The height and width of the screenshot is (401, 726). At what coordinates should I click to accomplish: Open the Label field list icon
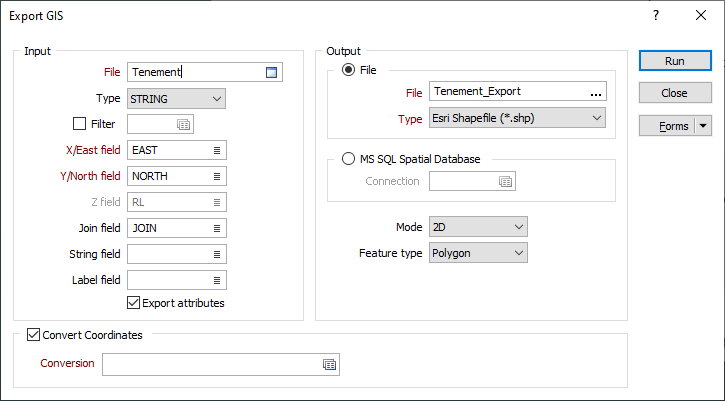pos(217,280)
